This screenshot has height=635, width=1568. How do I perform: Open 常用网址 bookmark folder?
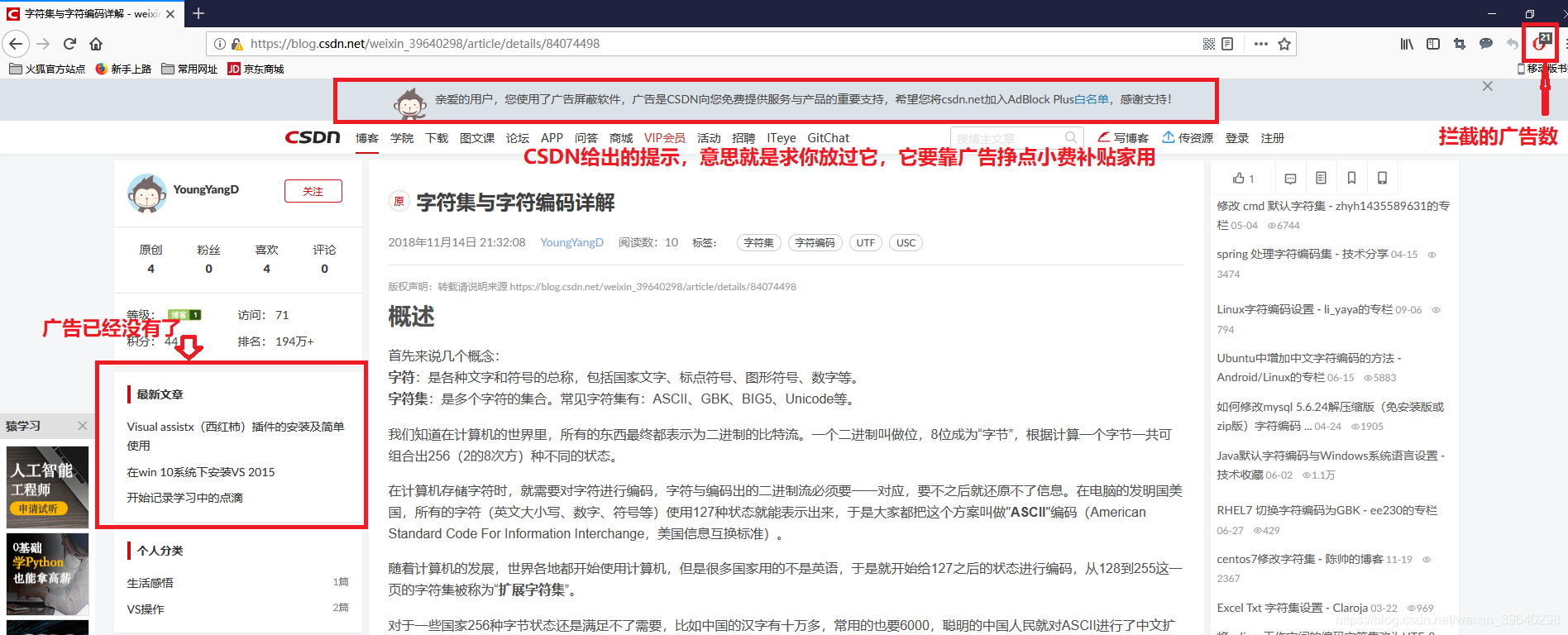[189, 69]
